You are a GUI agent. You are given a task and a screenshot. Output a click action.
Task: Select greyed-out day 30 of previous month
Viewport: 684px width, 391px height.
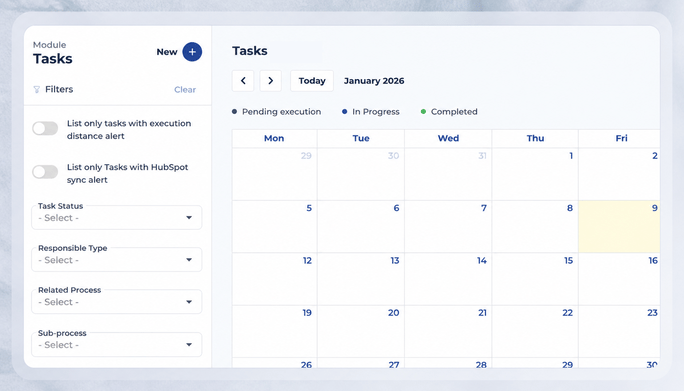[361, 174]
